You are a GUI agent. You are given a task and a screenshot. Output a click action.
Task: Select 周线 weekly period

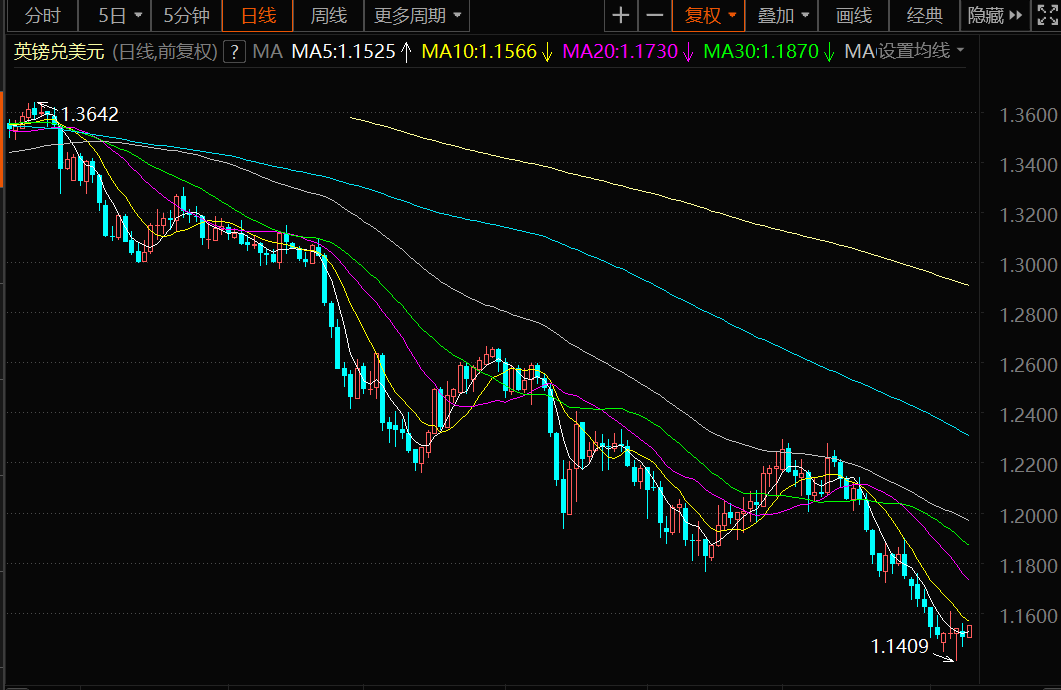328,16
